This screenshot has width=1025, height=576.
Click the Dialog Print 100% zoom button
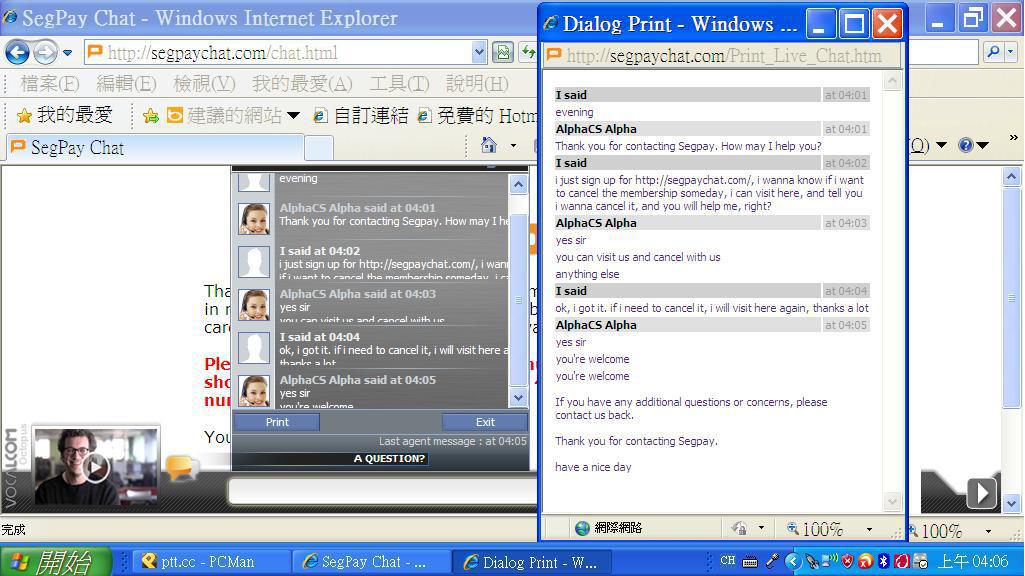click(x=815, y=528)
